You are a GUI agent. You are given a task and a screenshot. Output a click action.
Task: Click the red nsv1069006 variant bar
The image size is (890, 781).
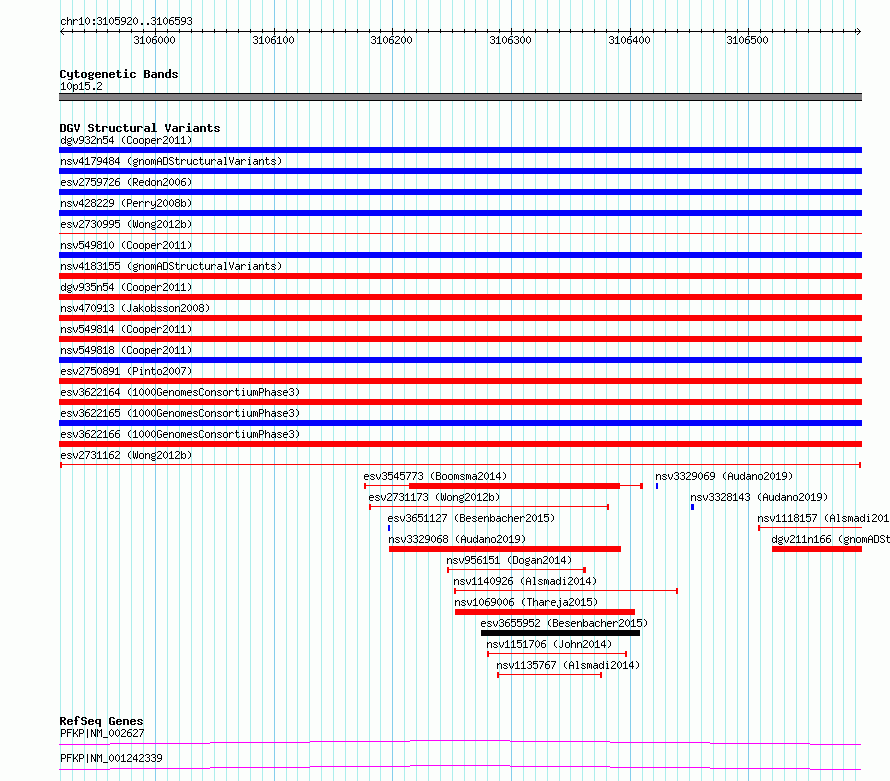click(545, 612)
